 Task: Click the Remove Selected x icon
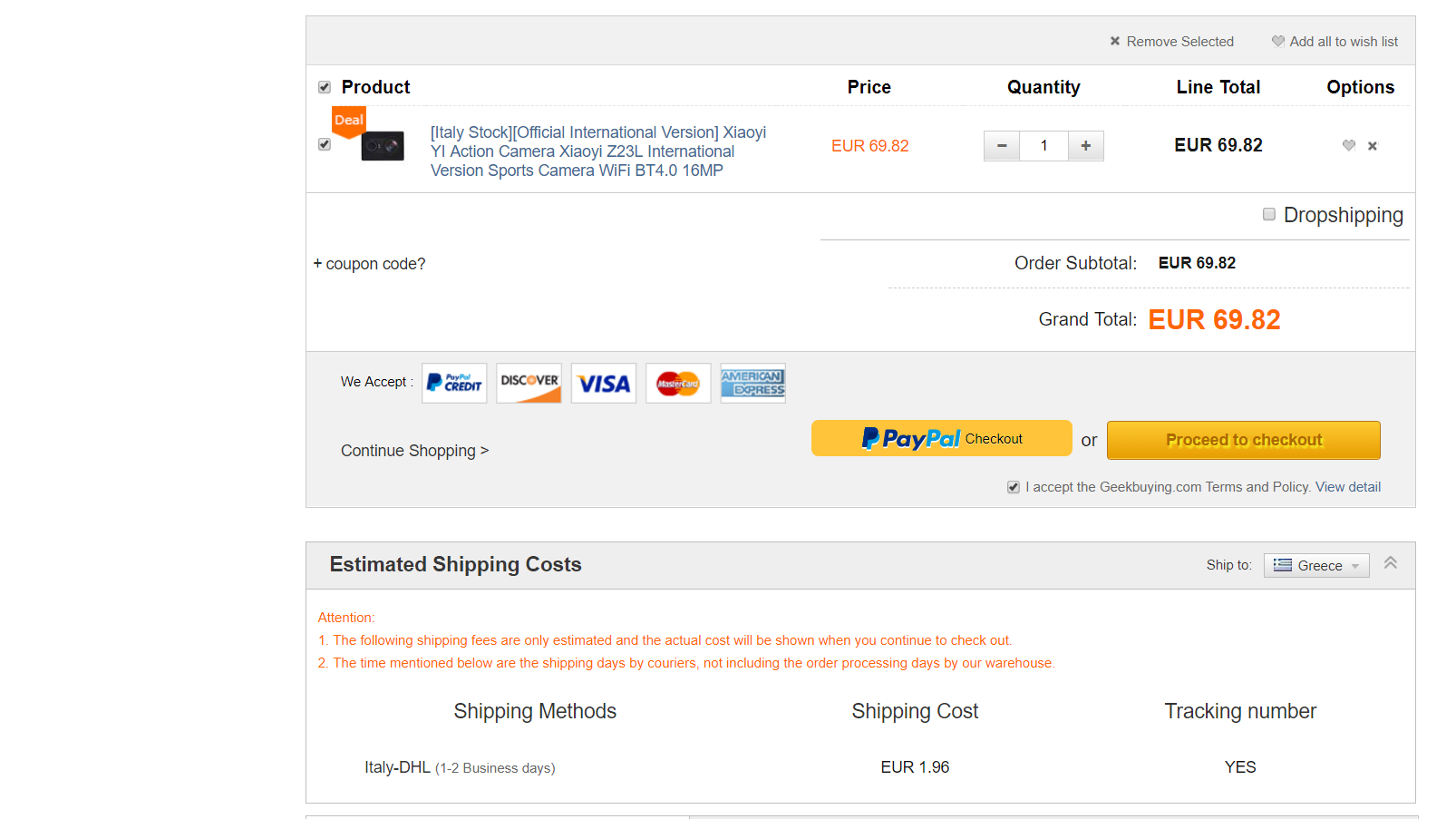coord(1115,41)
